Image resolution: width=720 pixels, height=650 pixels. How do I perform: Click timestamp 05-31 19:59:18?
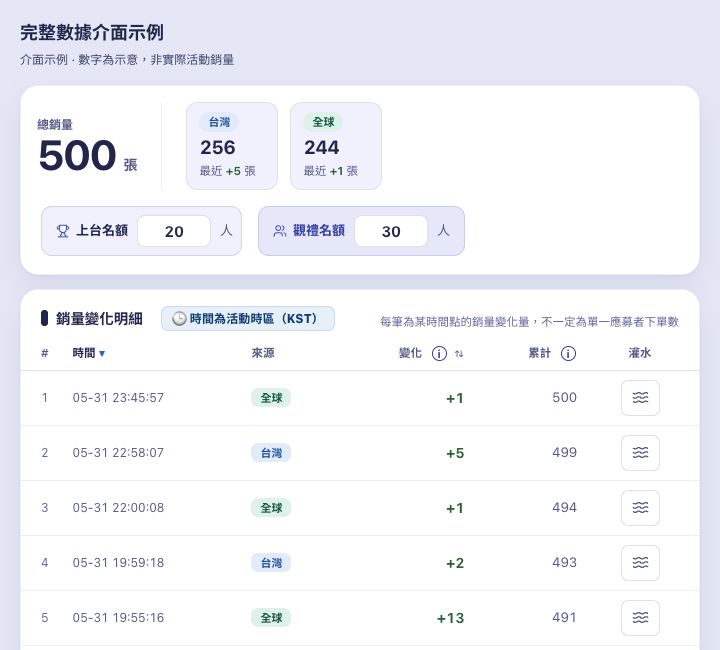tap(118, 563)
